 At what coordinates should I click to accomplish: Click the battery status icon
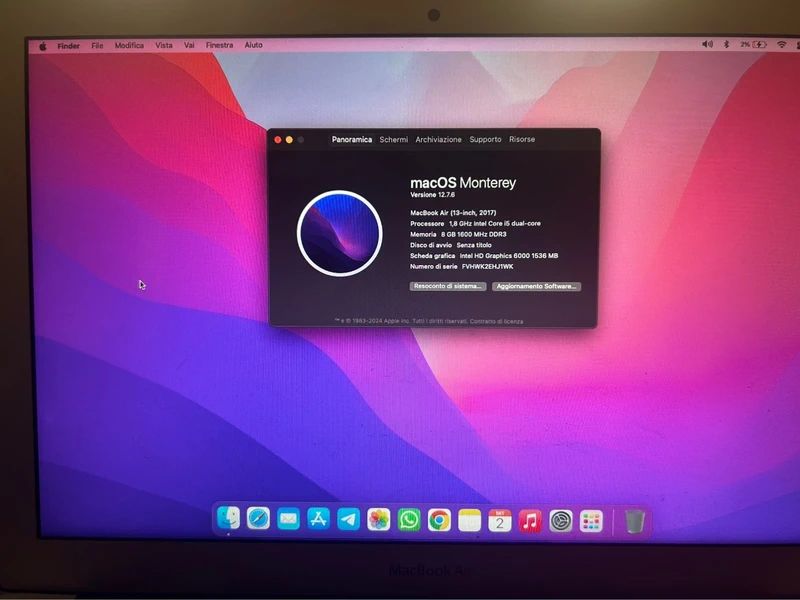pos(754,45)
